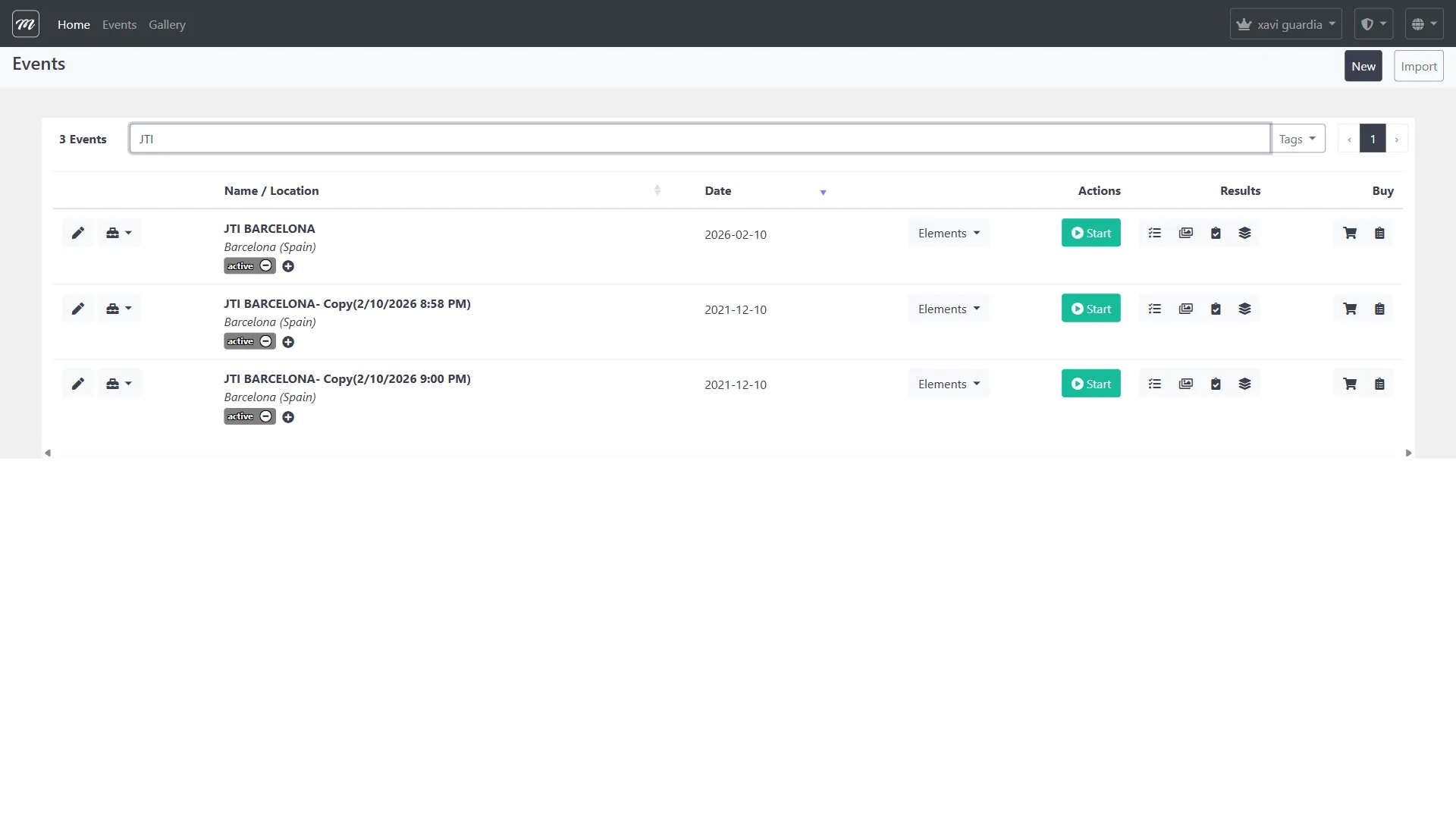This screenshot has height=819, width=1456.
Task: Open the Elements dropdown for JTI BARCELONA
Action: click(948, 233)
